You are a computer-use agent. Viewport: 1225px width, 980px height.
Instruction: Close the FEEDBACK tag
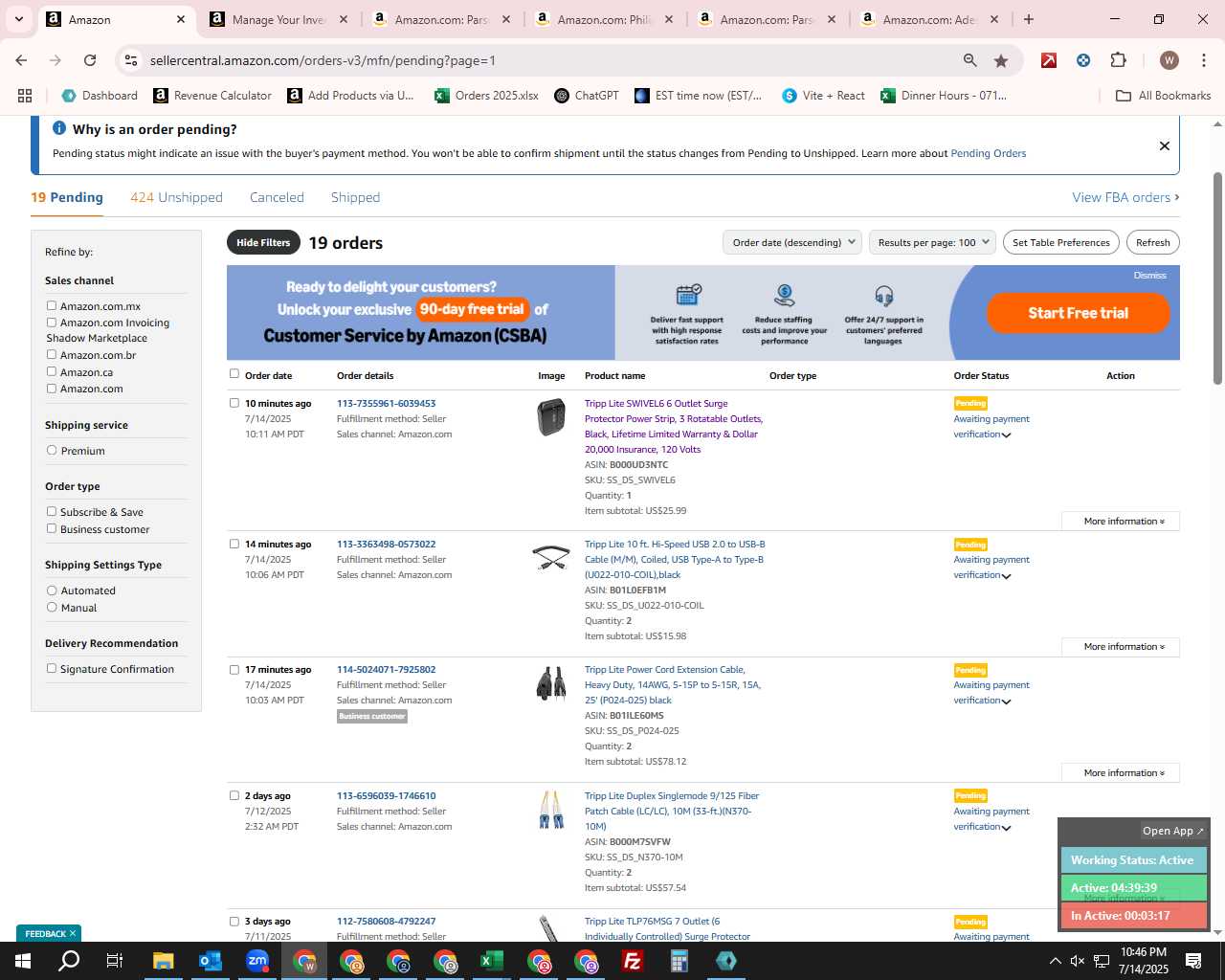click(x=73, y=934)
